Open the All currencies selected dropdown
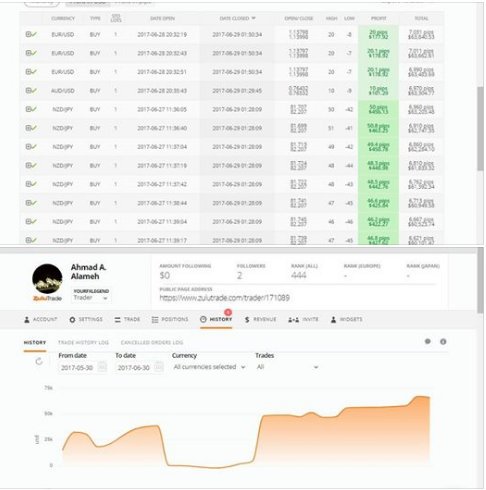 [209, 367]
